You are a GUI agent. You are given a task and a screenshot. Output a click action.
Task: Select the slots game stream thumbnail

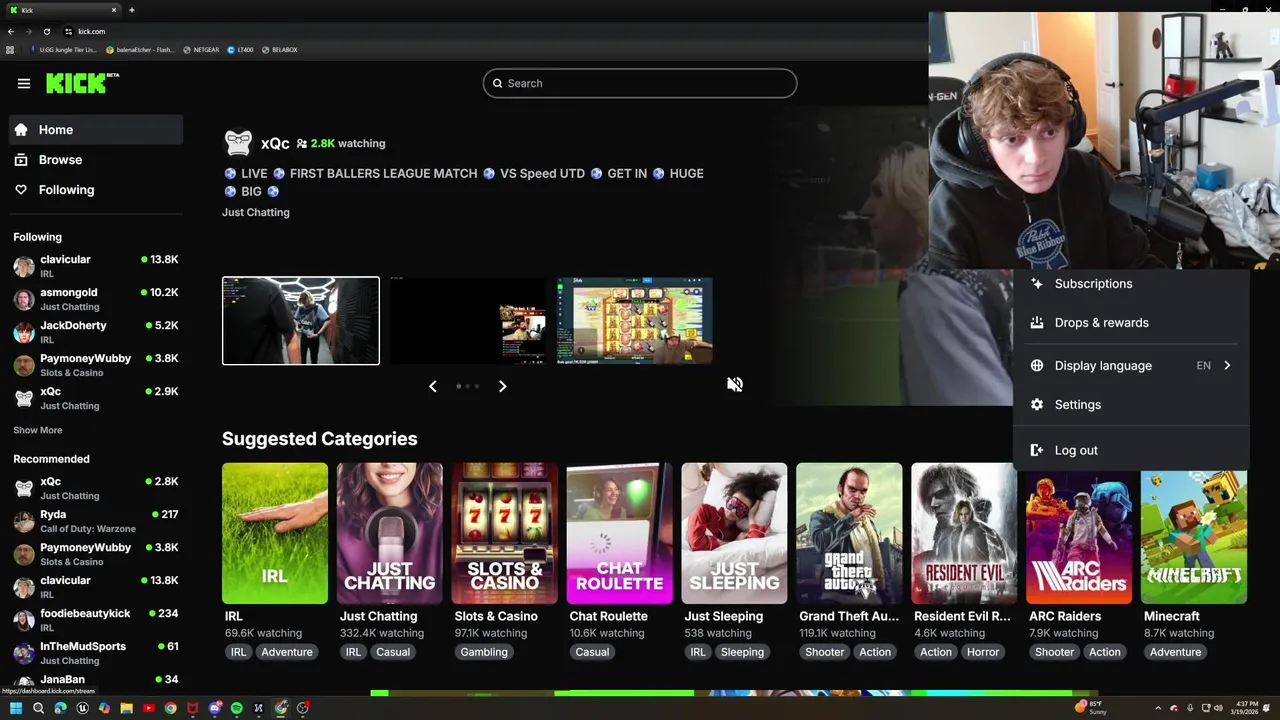635,321
